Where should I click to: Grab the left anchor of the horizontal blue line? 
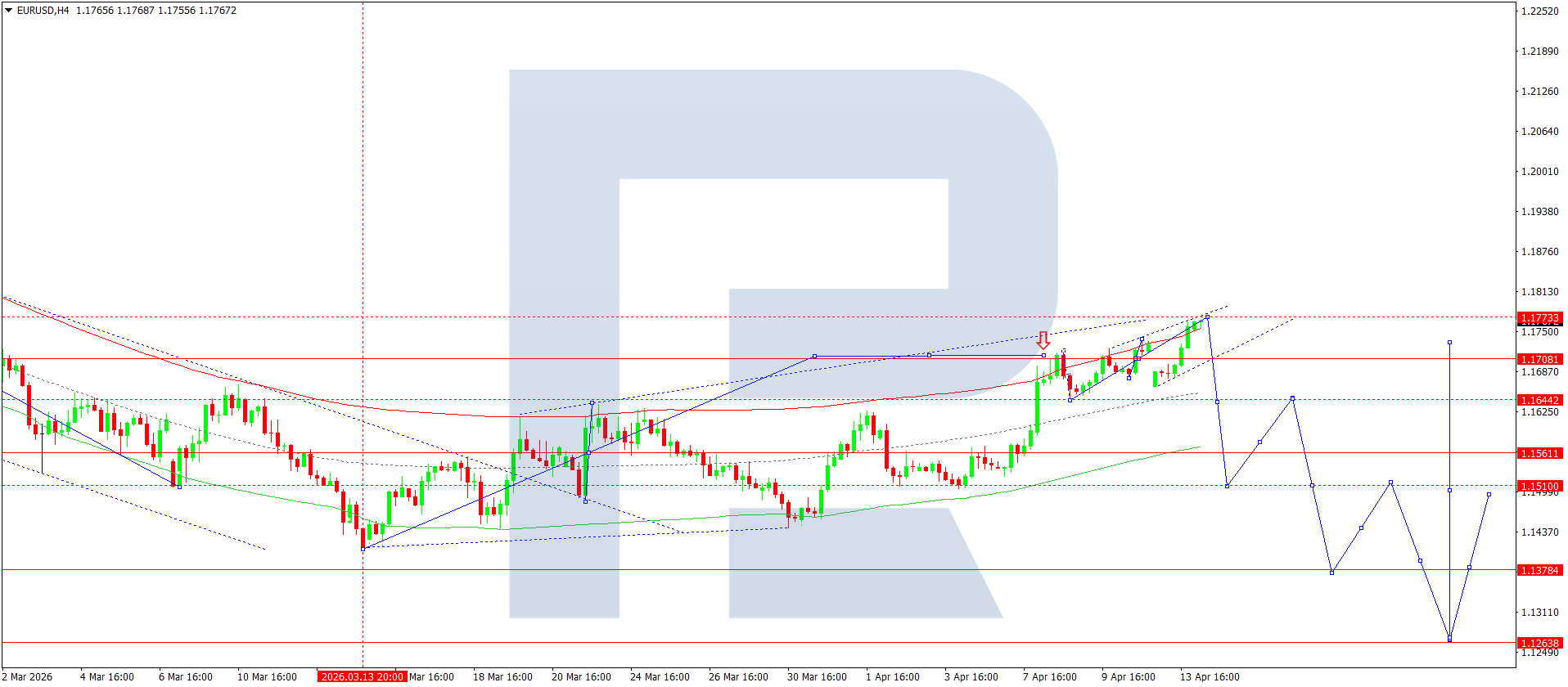(x=814, y=356)
